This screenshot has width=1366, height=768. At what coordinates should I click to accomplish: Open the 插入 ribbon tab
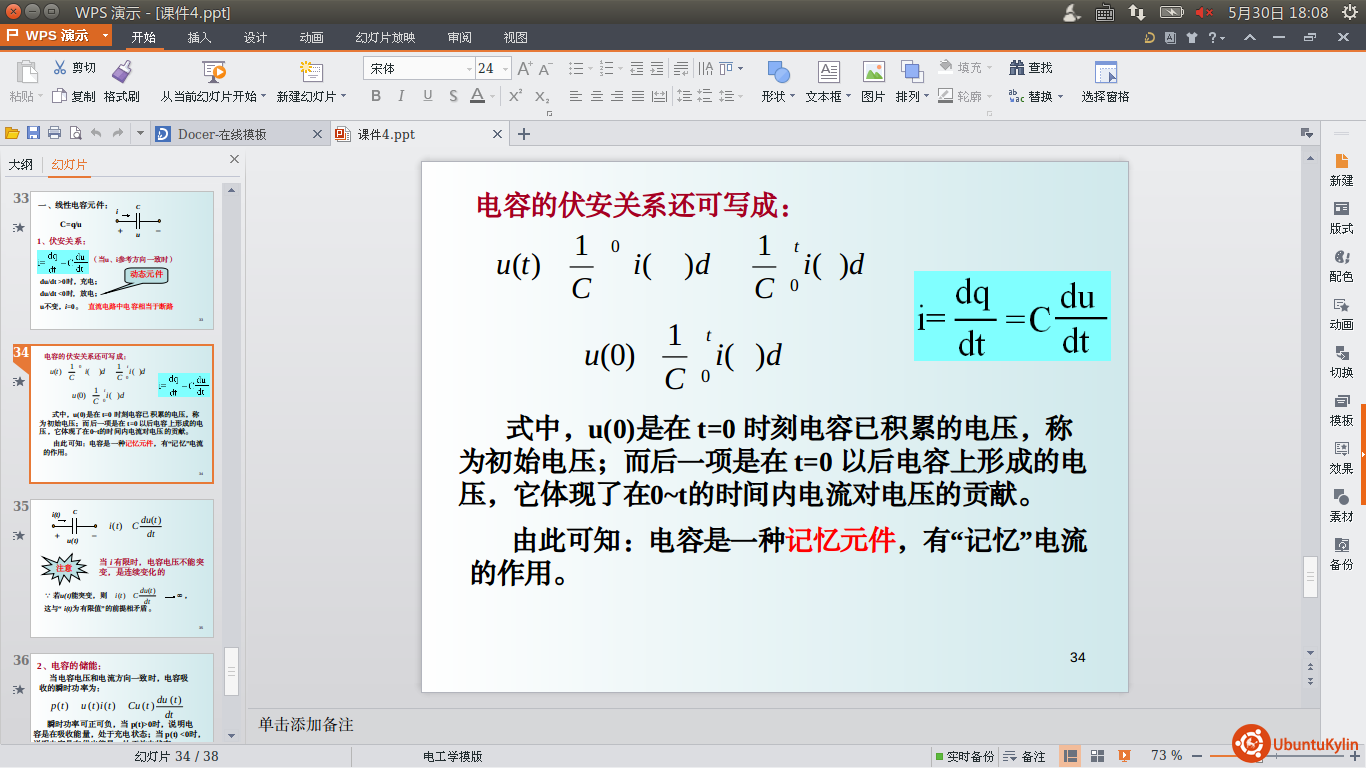point(199,37)
